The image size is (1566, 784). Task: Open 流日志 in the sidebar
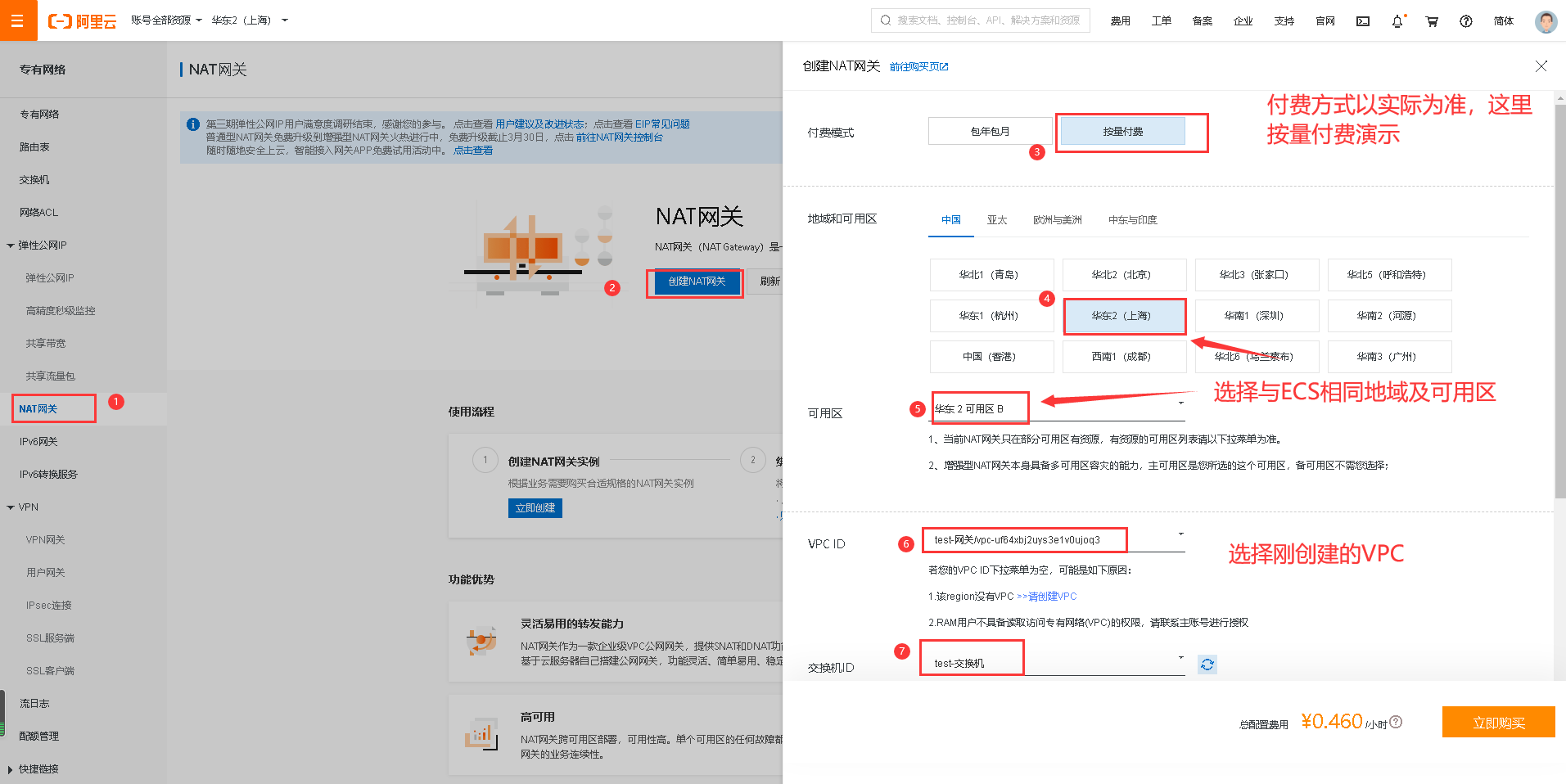pyautogui.click(x=34, y=704)
